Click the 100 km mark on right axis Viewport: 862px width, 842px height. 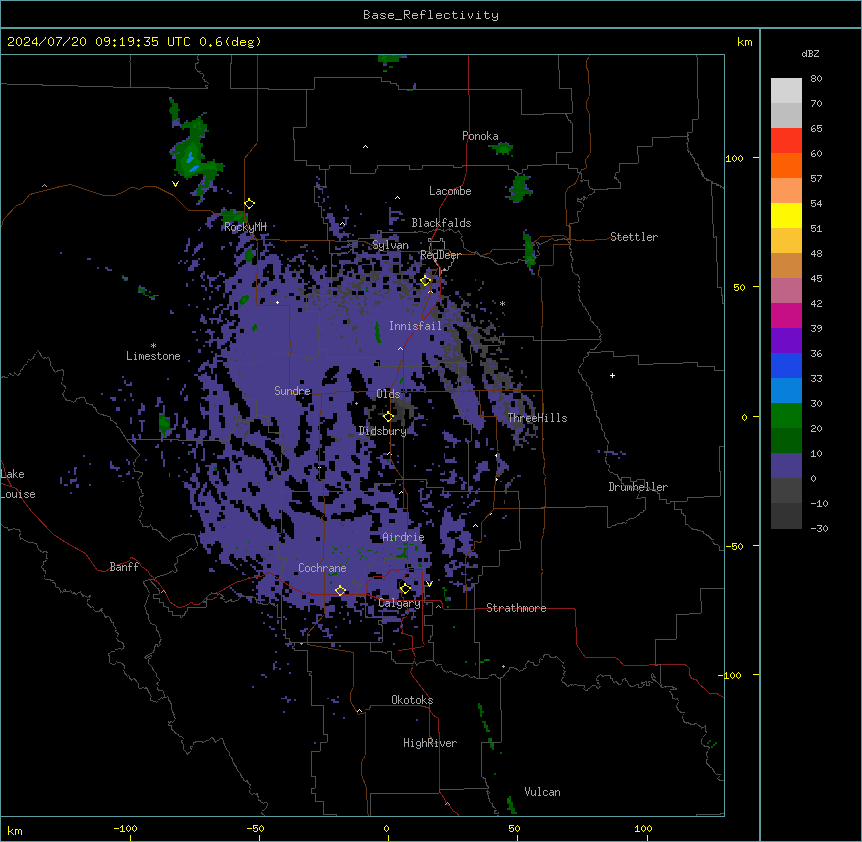point(734,158)
